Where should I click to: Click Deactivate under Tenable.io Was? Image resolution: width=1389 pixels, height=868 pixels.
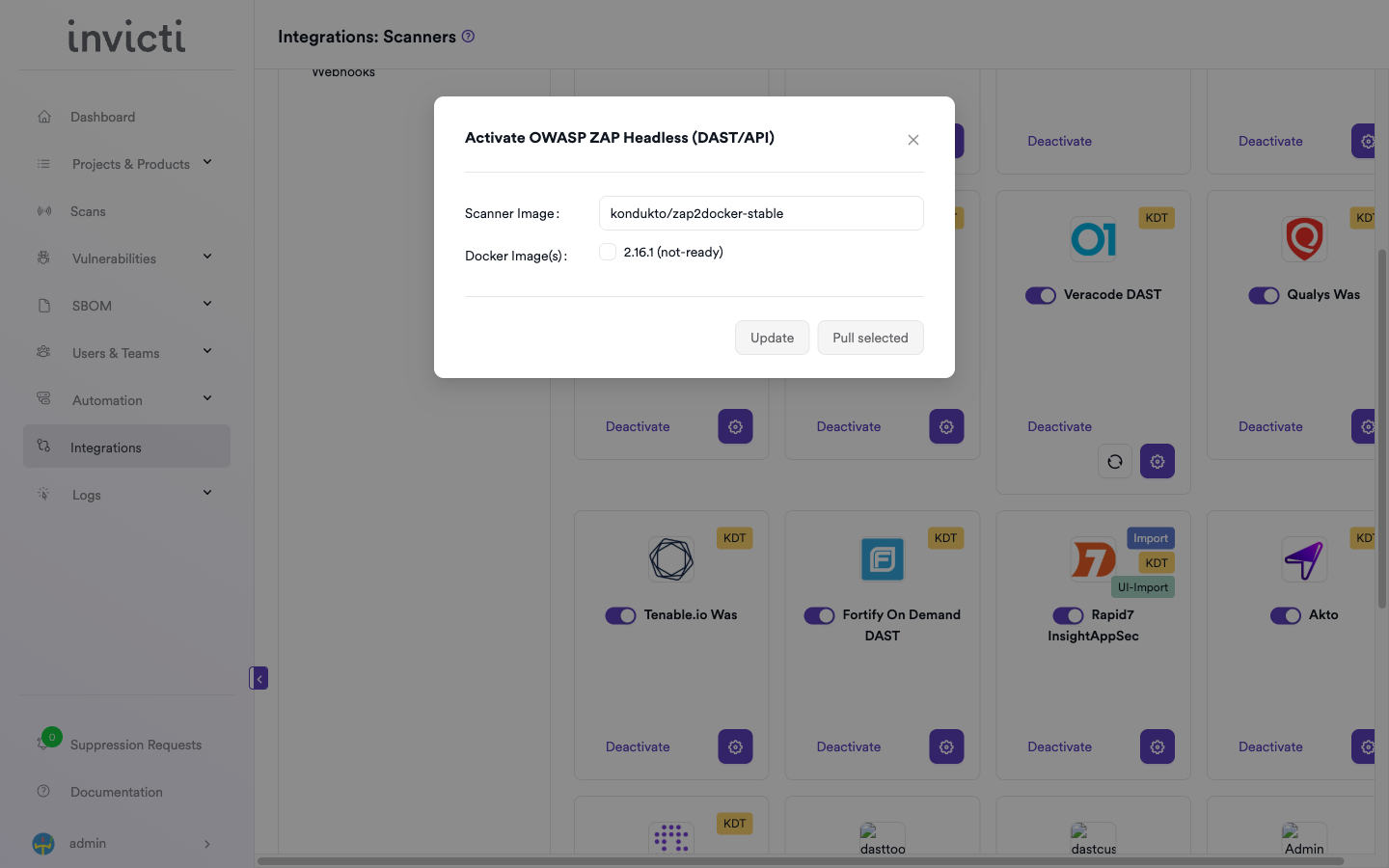[638, 746]
